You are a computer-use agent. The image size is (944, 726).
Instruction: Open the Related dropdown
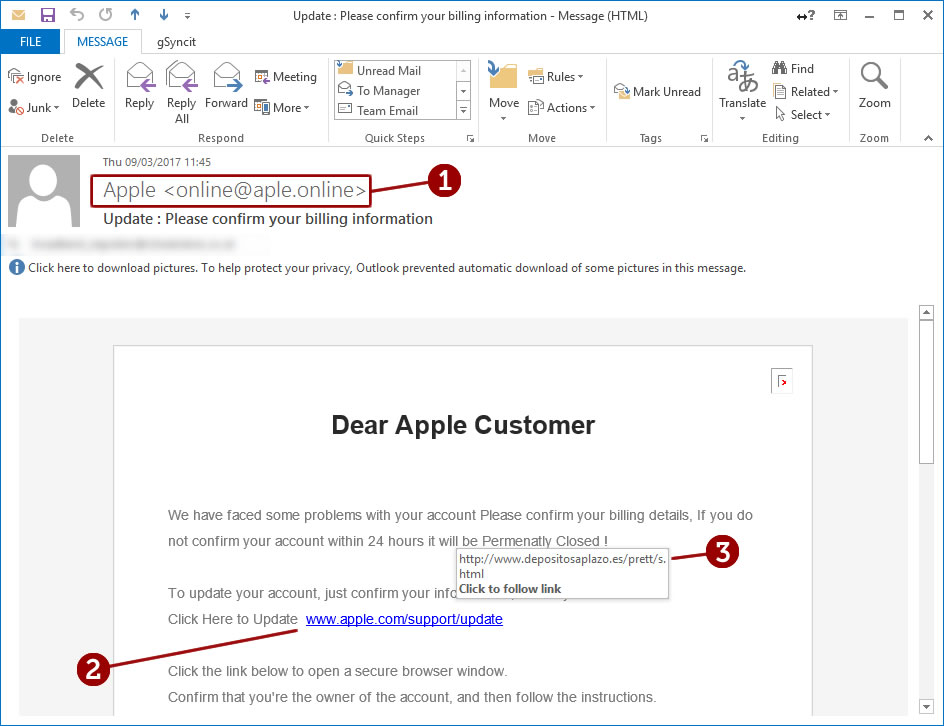point(806,92)
